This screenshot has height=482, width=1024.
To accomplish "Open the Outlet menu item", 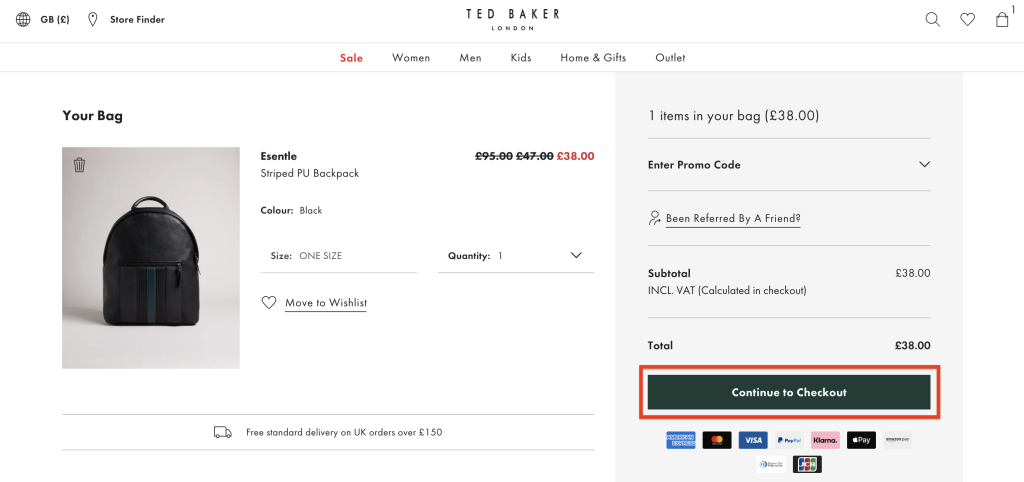I will tap(670, 57).
